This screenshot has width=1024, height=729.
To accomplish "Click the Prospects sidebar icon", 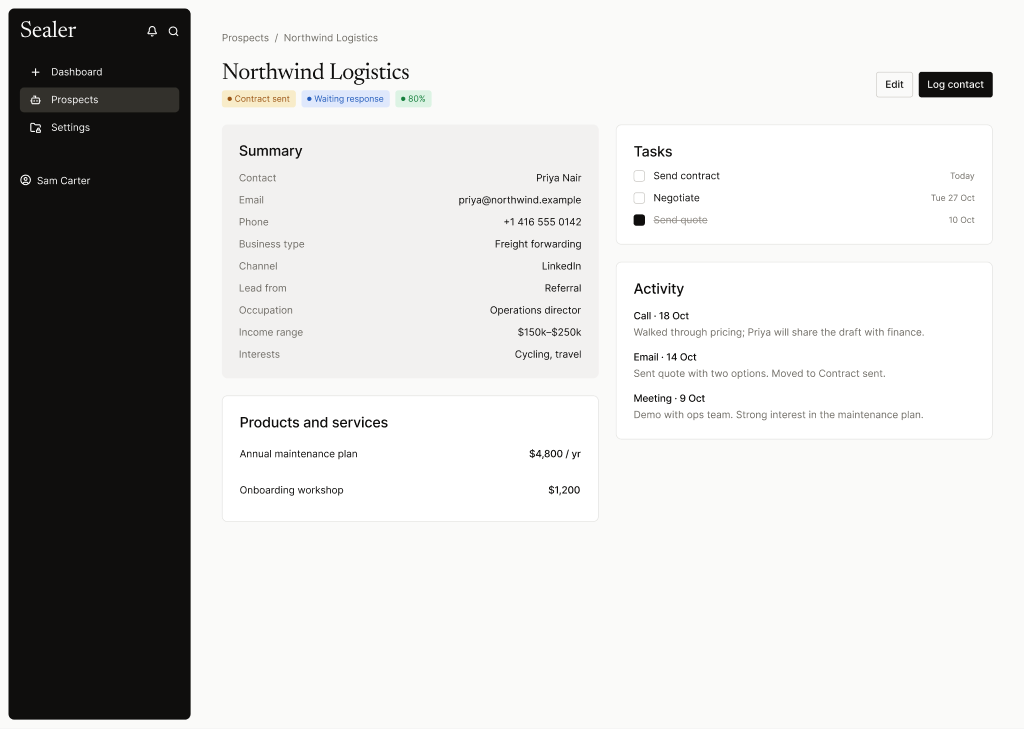I will [x=36, y=100].
